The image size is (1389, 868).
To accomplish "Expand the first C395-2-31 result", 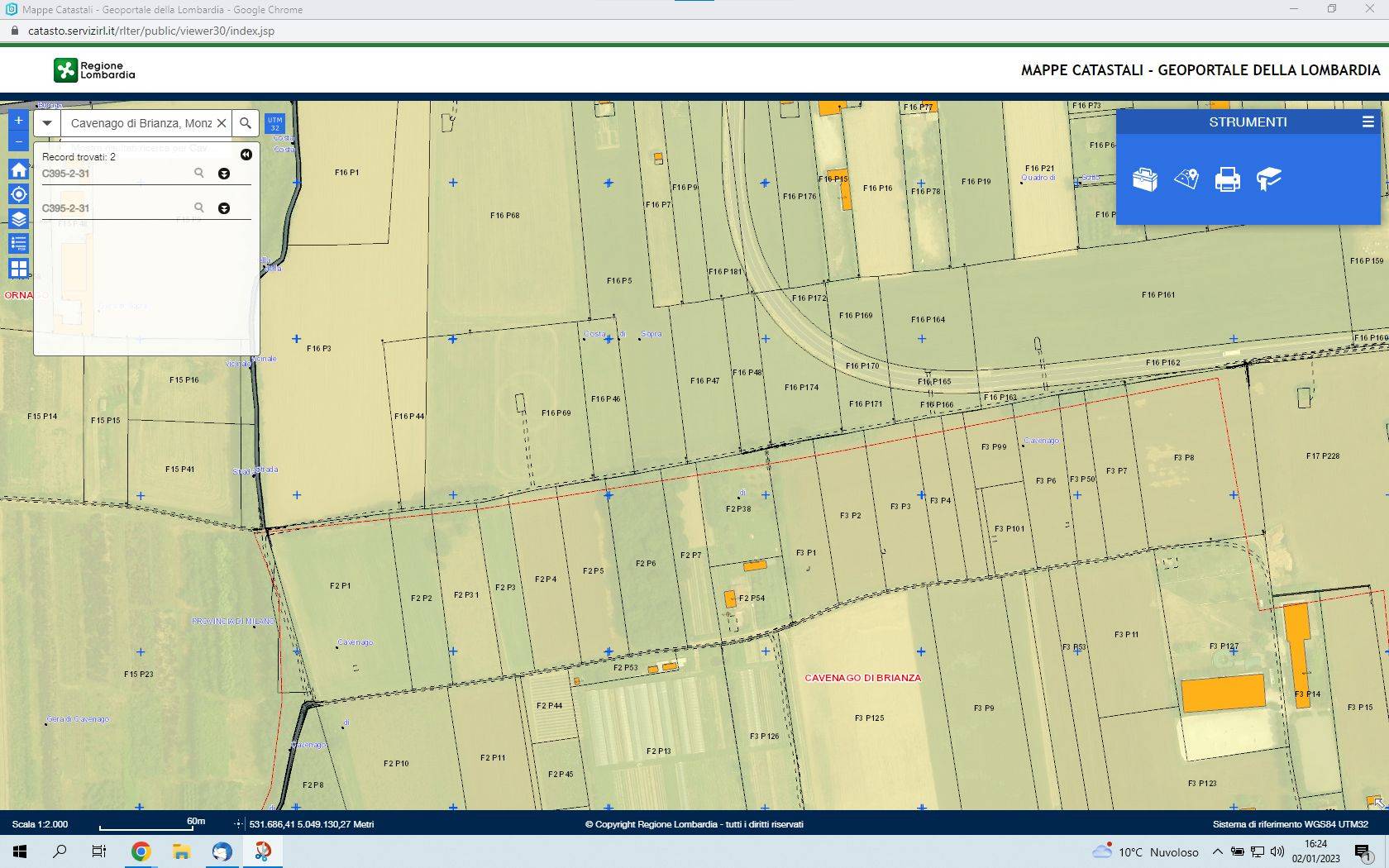I will [x=223, y=174].
